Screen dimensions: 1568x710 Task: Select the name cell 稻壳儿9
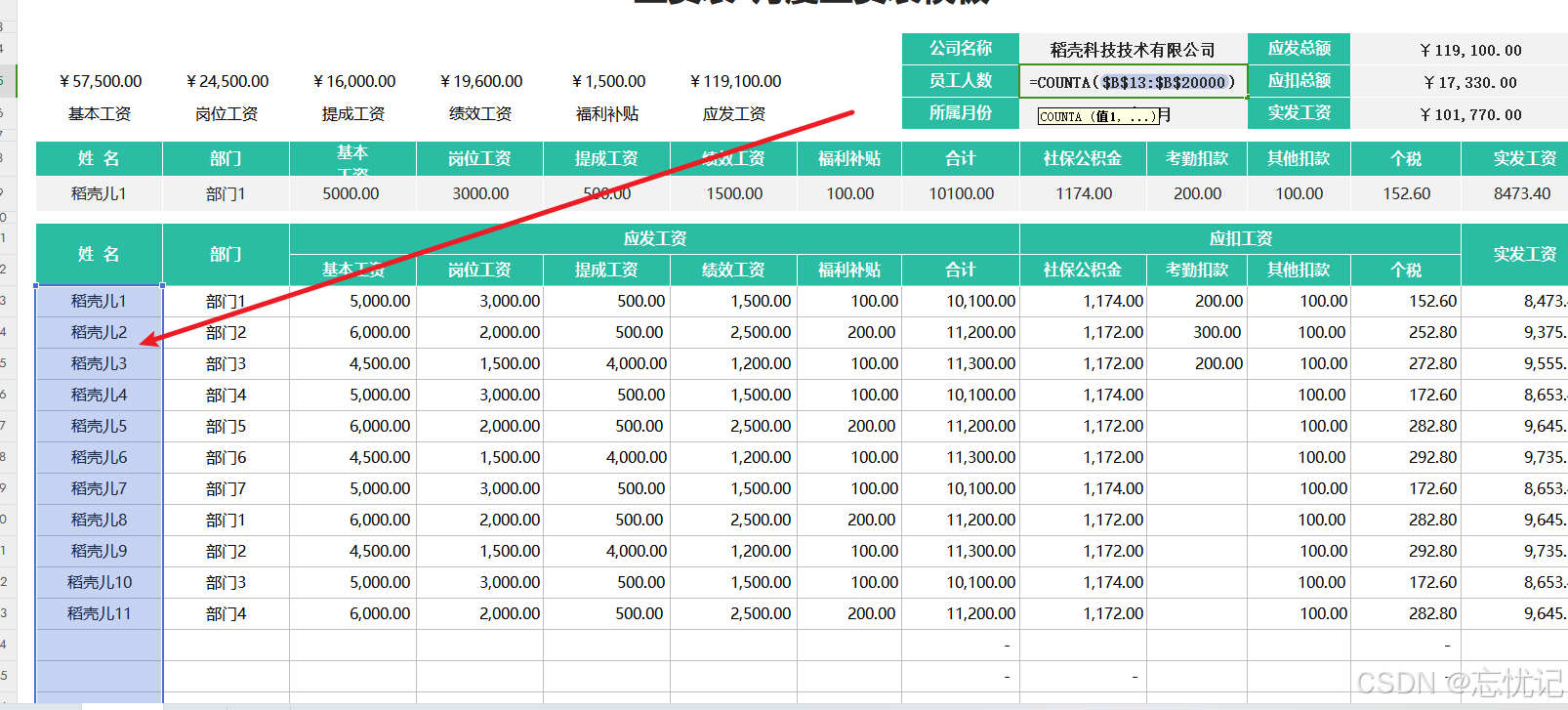(x=99, y=551)
